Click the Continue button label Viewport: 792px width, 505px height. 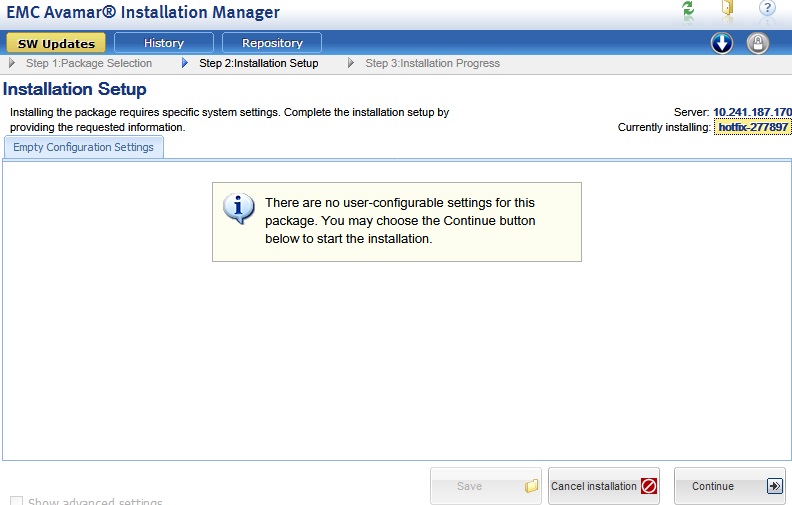713,486
